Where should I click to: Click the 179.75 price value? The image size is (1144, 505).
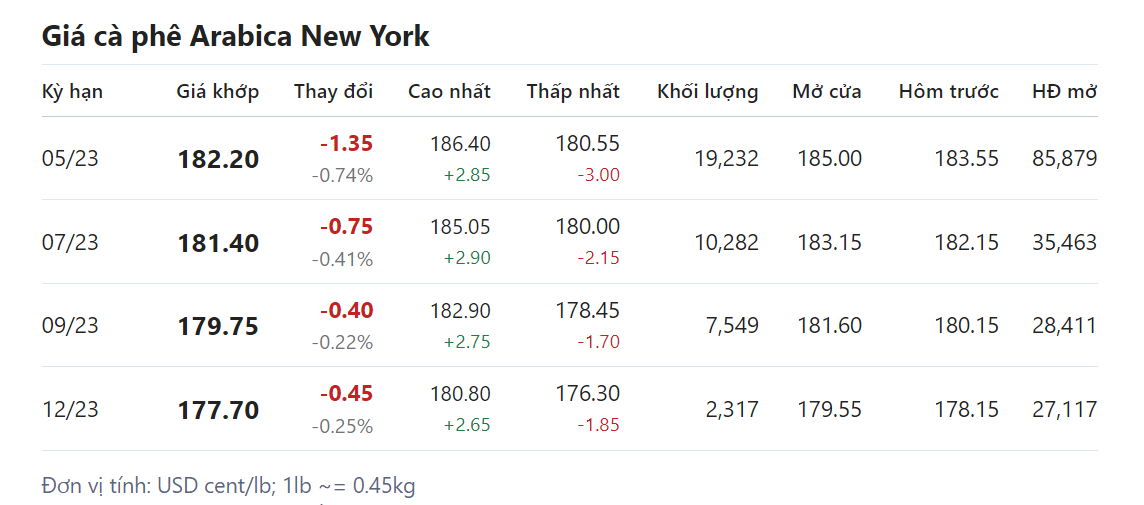coord(218,326)
